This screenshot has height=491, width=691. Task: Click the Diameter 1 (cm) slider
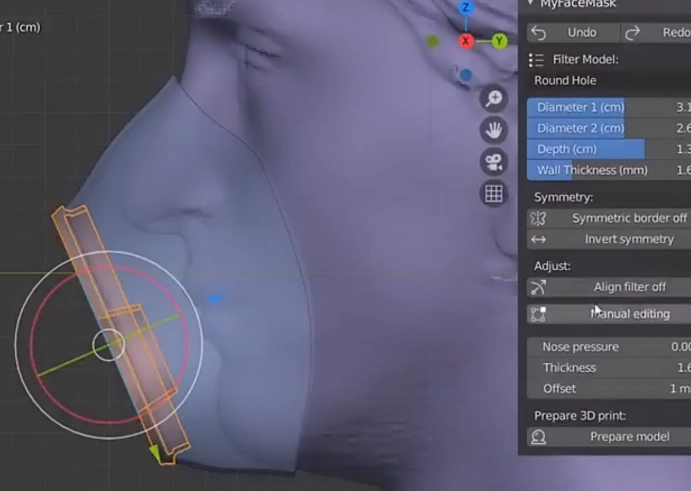(609, 107)
